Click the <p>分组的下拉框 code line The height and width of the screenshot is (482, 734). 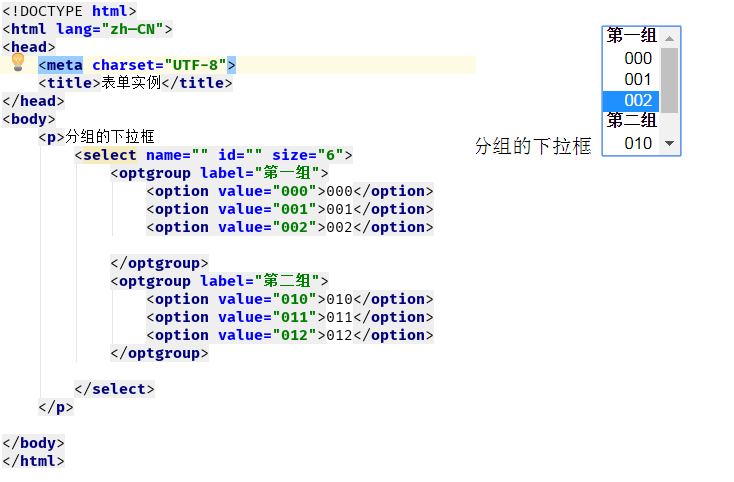96,137
